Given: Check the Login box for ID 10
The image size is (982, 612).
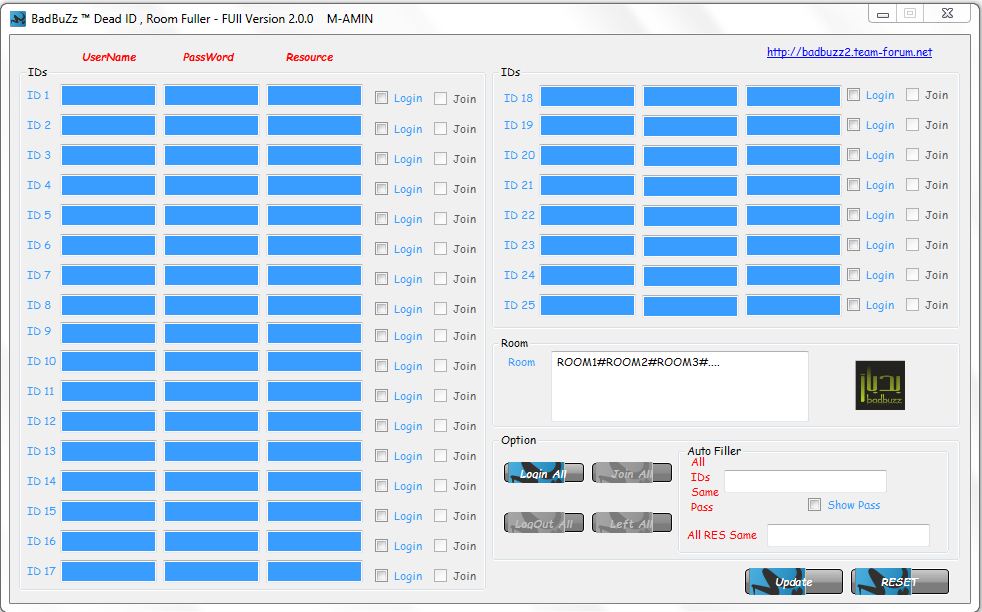Looking at the screenshot, I should tap(381, 366).
